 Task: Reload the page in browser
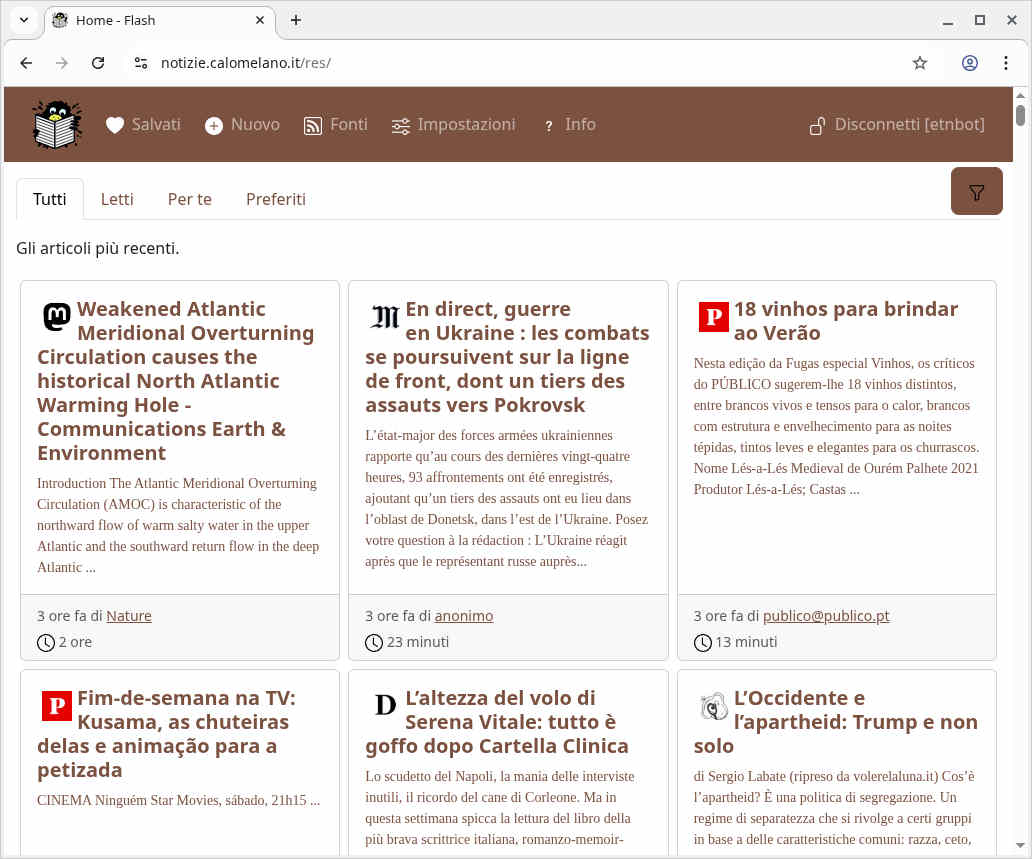98,63
